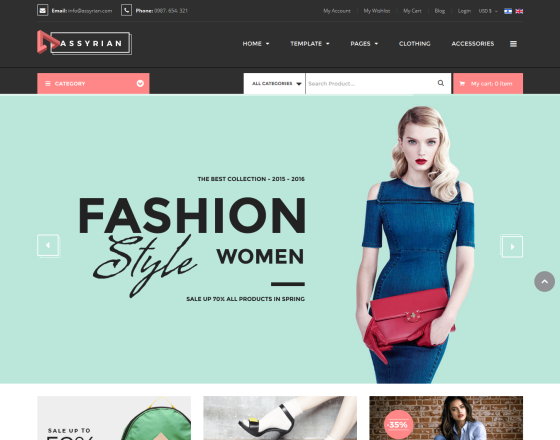Viewport: 560px width, 440px height.
Task: Click the FASHION headline text
Action: (x=192, y=215)
